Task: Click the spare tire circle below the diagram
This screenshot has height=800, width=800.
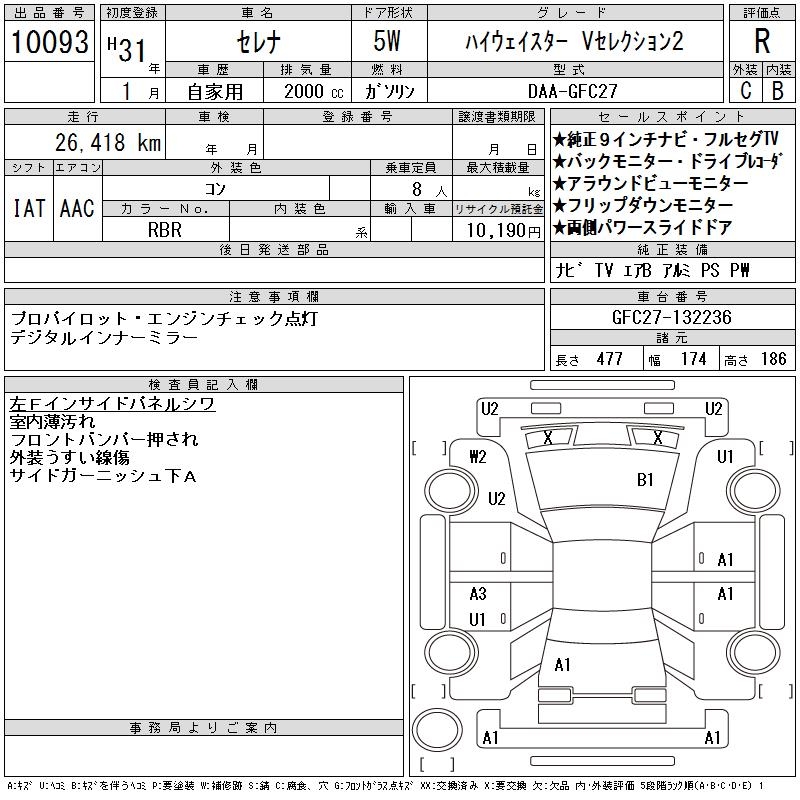Action: [x=437, y=730]
